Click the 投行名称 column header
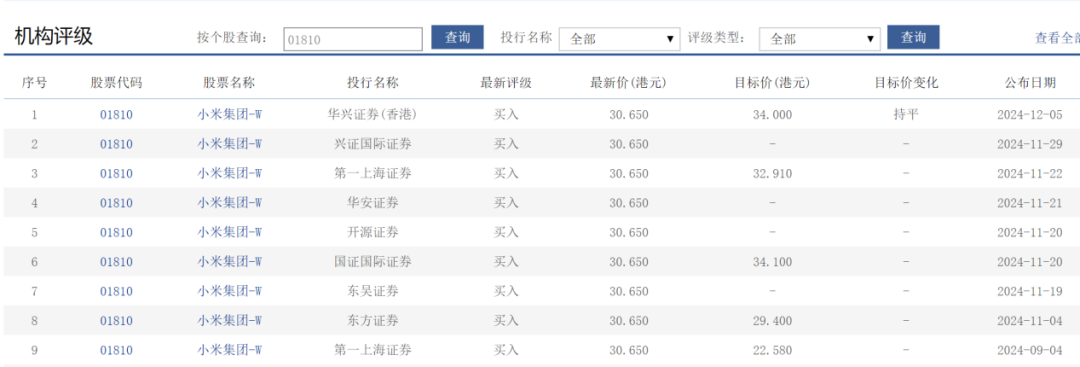Image resolution: width=1080 pixels, height=367 pixels. pyautogui.click(x=373, y=83)
